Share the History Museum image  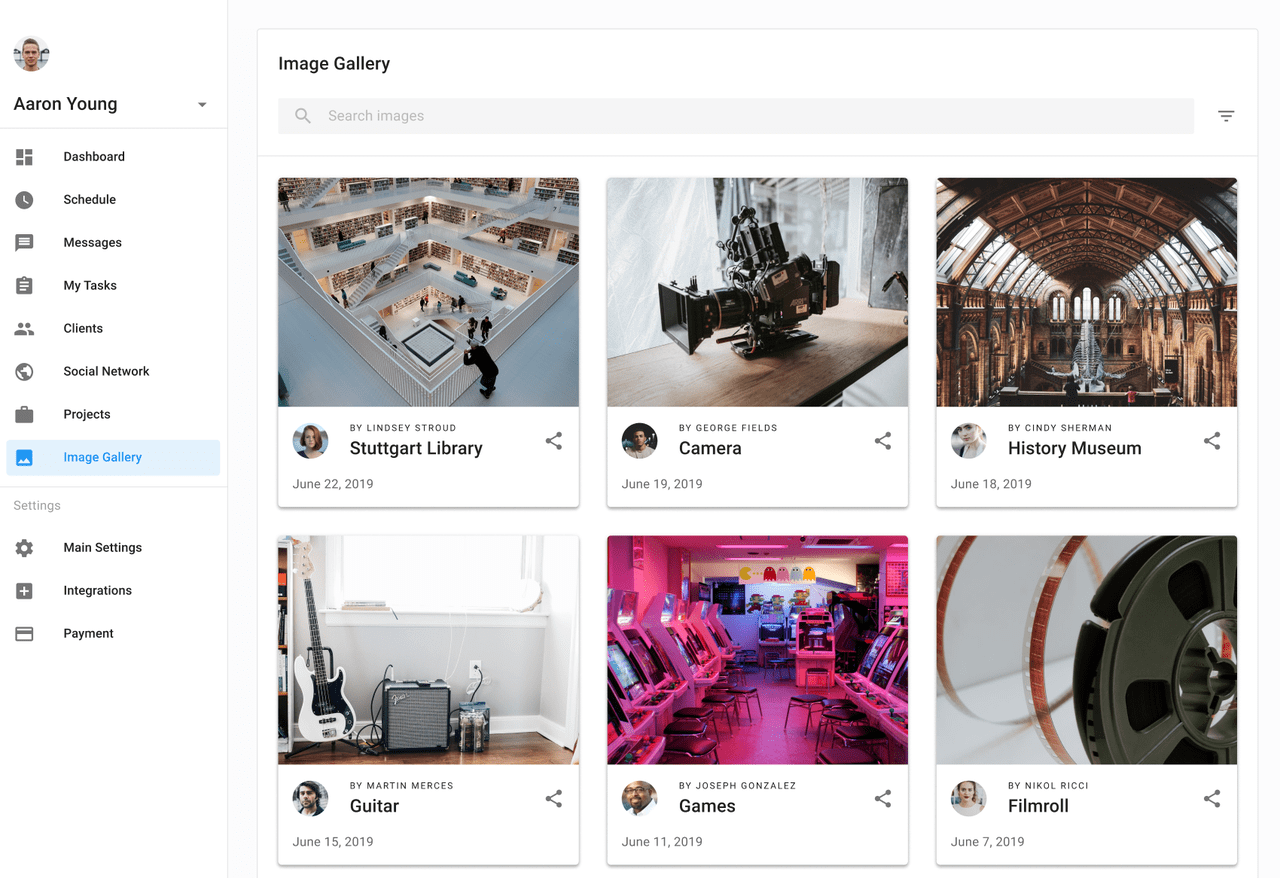click(x=1211, y=441)
